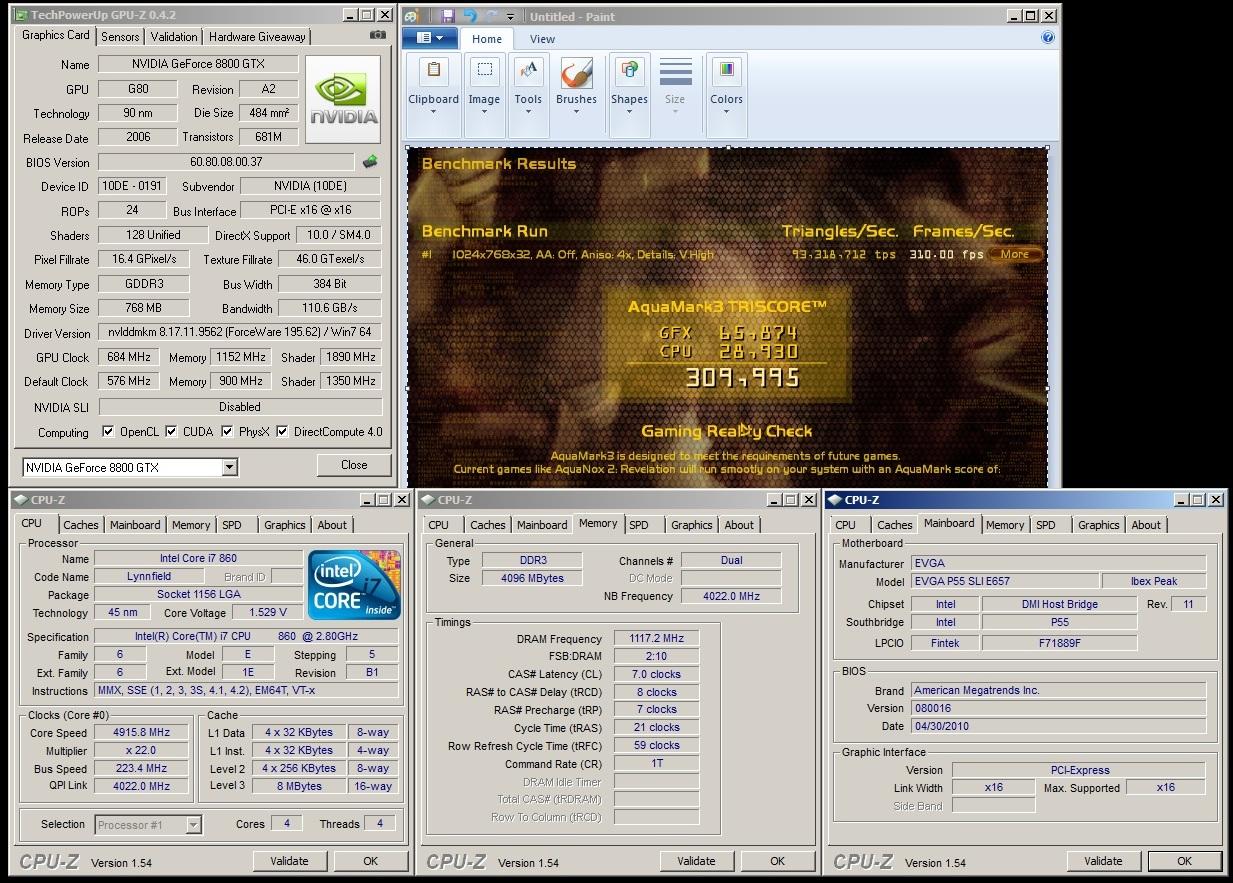Expand the Brushes dropdown arrow in Paint
The width and height of the screenshot is (1233, 883).
576,112
